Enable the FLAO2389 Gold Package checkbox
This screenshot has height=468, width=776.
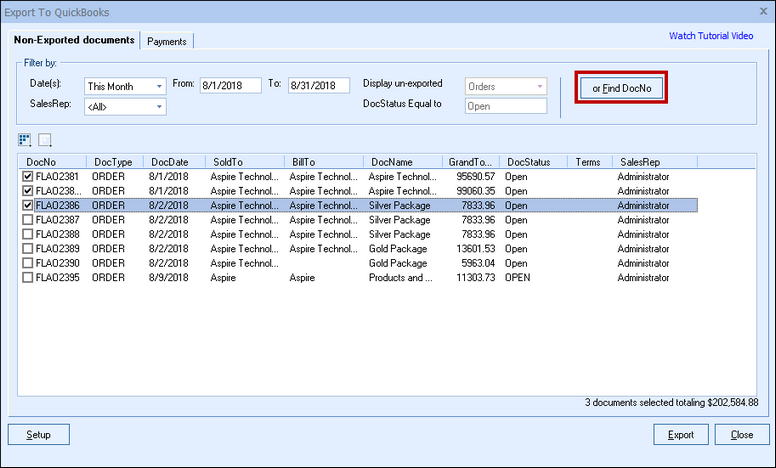coord(28,248)
